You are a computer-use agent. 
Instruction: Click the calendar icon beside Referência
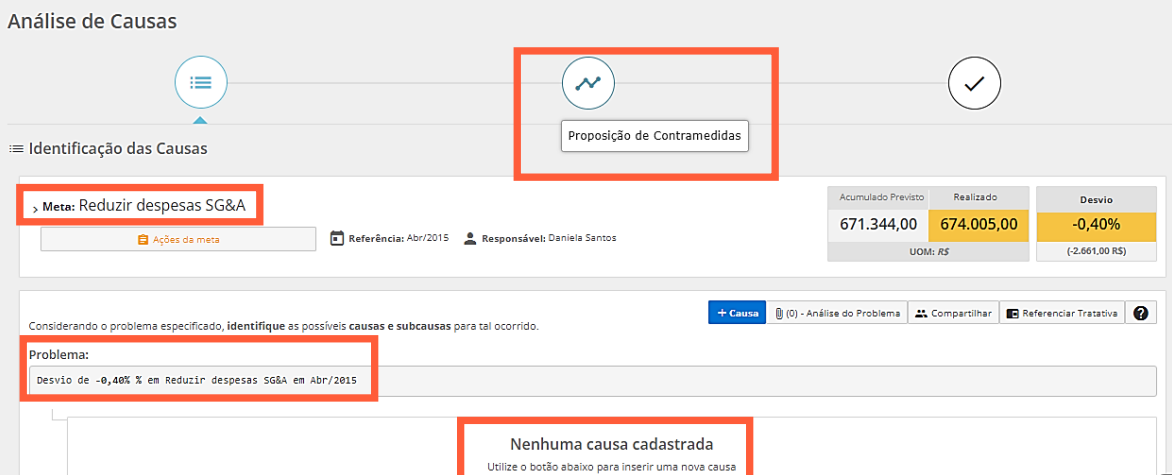336,239
